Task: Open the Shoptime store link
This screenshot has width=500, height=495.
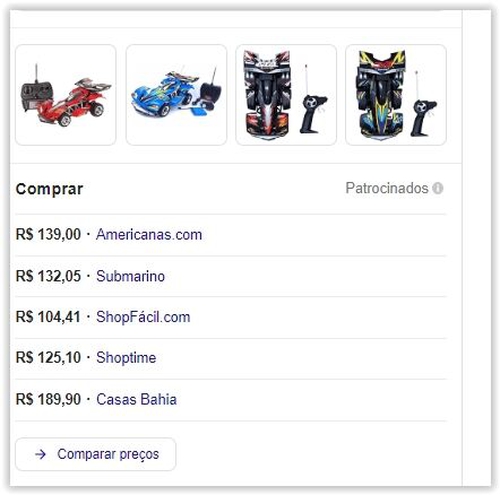Action: tap(126, 358)
